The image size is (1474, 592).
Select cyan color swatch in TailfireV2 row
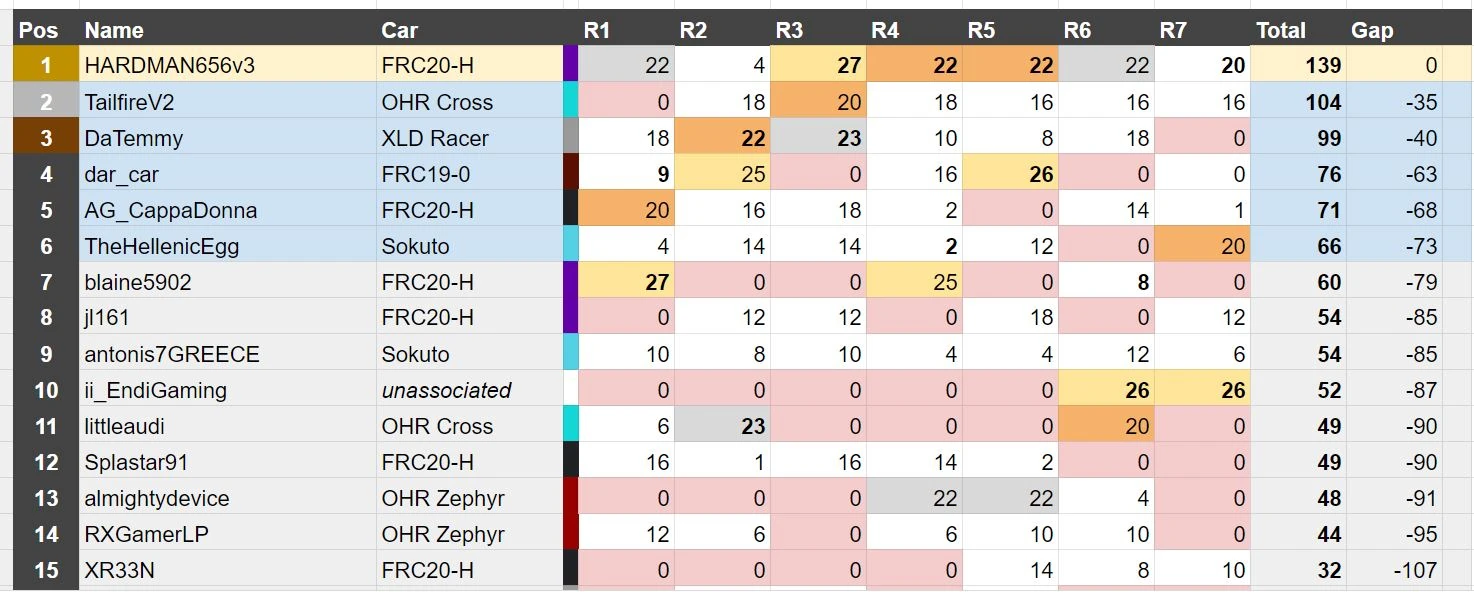(571, 102)
